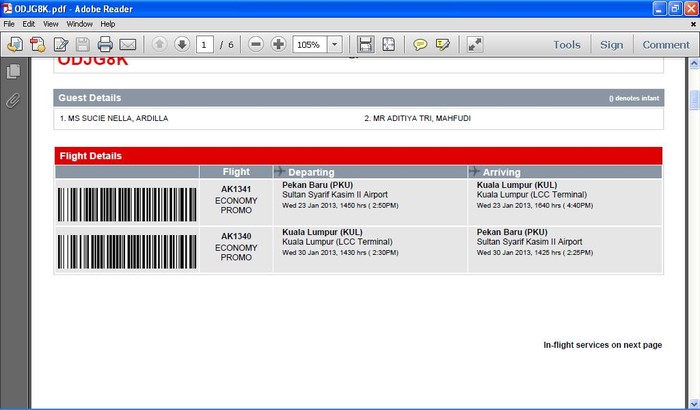700x410 pixels.
Task: Click the Edit PDF pencil icon
Action: click(x=61, y=44)
